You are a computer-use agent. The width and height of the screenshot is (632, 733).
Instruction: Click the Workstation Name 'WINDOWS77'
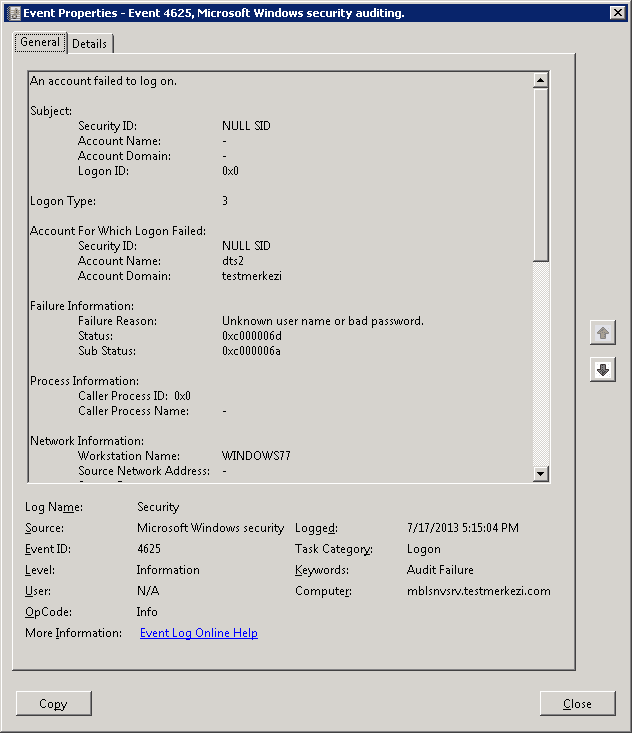click(256, 456)
